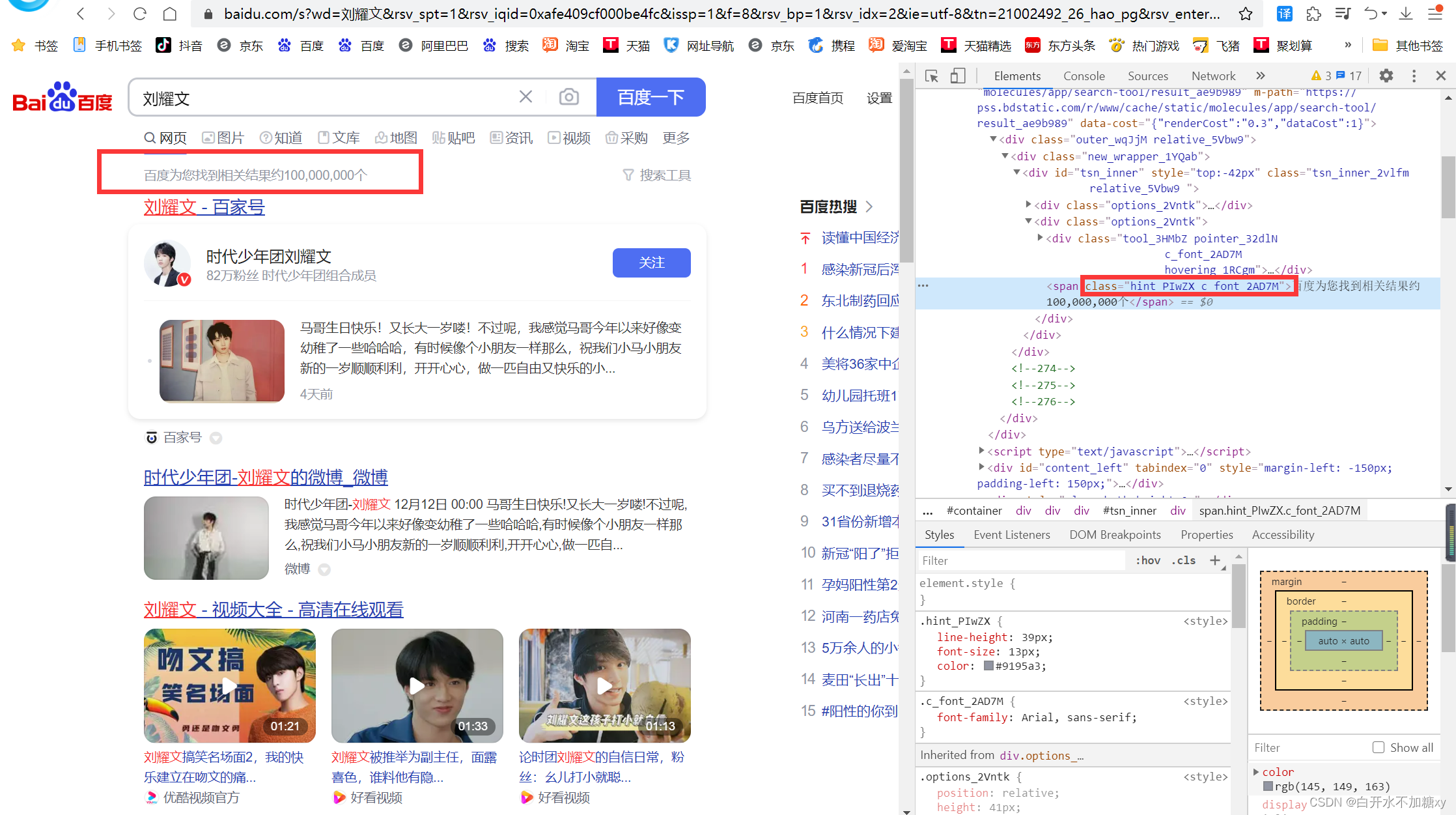Open 设置 link
The image size is (1456, 815).
(879, 98)
